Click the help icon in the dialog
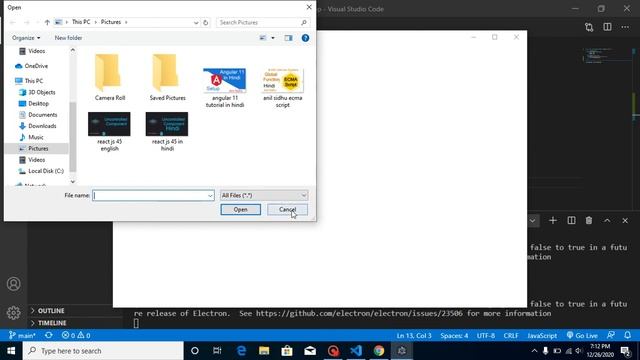 [305, 38]
